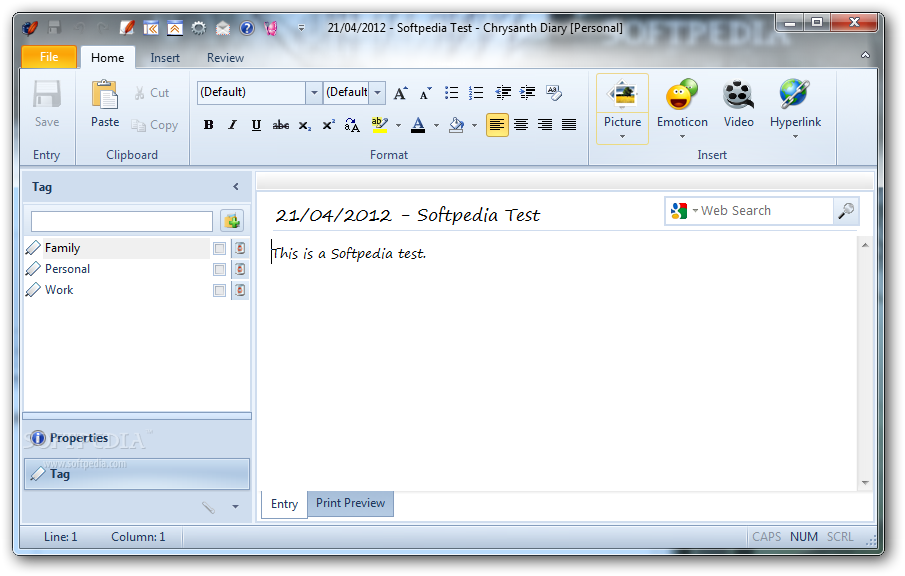Open the background fill color dropdown arrow
The image size is (905, 576).
click(474, 125)
